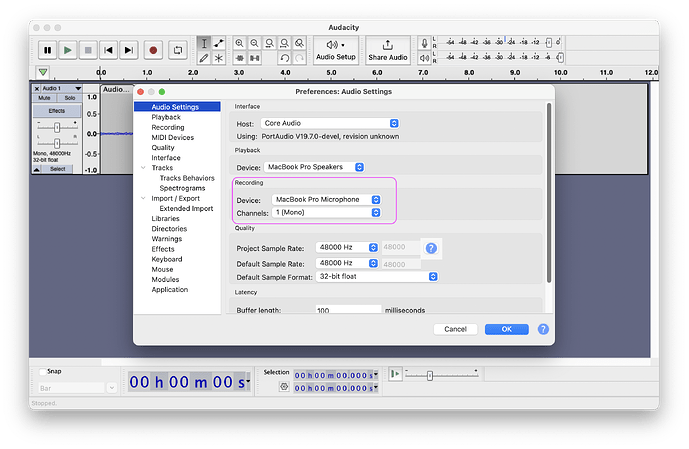
Task: Click the Stop transport button
Action: [88, 50]
